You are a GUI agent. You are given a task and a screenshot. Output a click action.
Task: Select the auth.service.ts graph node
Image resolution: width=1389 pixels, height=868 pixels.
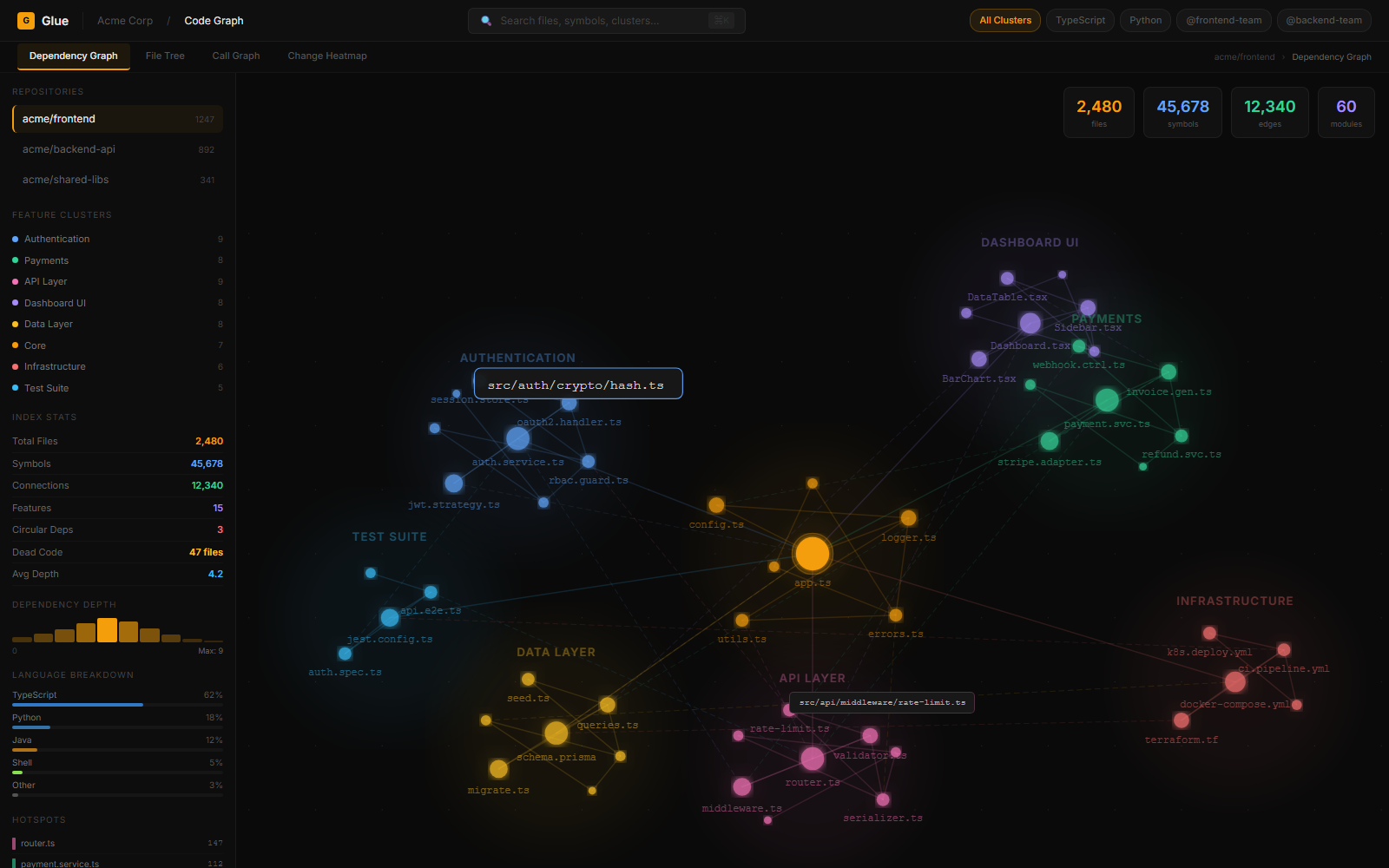(517, 438)
